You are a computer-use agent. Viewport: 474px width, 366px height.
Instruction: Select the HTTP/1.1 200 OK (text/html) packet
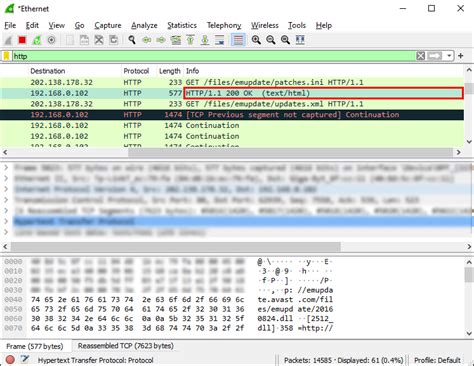click(x=232, y=93)
